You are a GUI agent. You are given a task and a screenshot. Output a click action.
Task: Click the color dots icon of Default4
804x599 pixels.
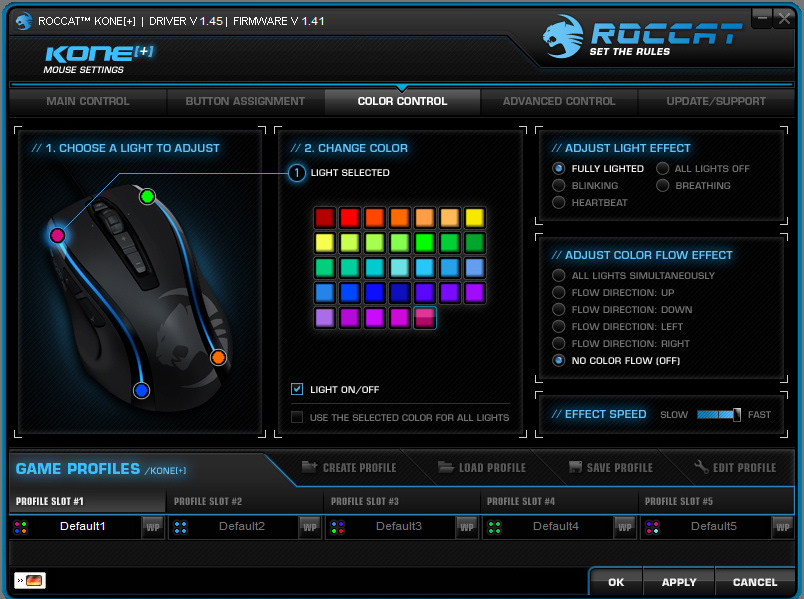tap(494, 527)
